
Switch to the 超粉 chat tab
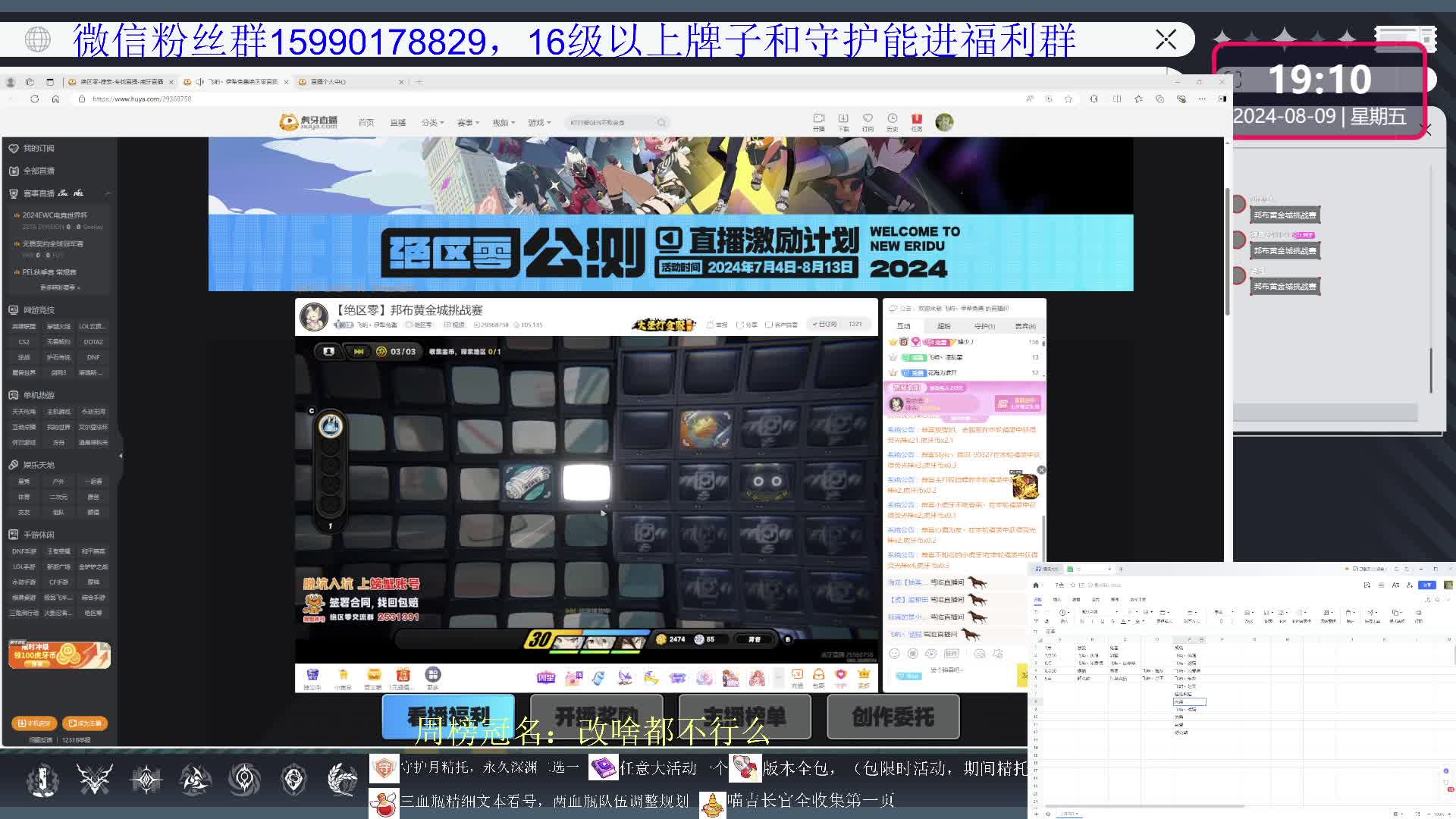[x=943, y=325]
